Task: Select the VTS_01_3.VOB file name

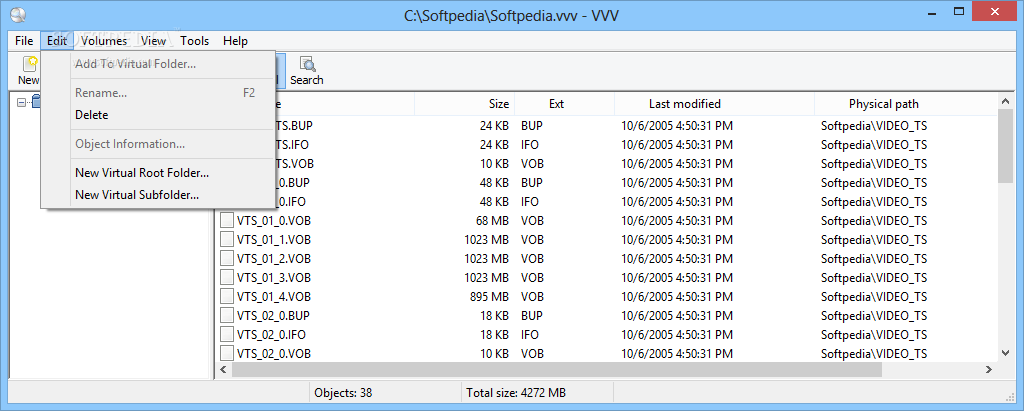Action: pyautogui.click(x=274, y=278)
